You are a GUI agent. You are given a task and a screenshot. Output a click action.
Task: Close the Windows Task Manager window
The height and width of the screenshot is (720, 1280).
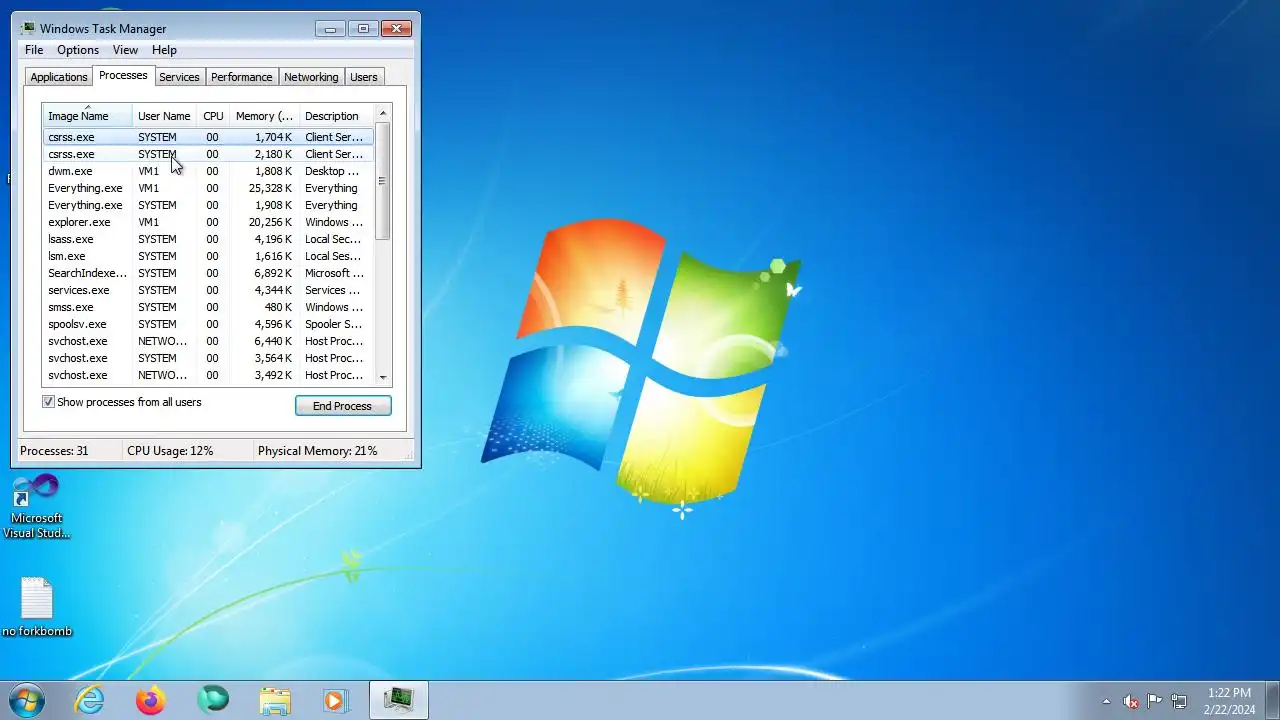[397, 28]
